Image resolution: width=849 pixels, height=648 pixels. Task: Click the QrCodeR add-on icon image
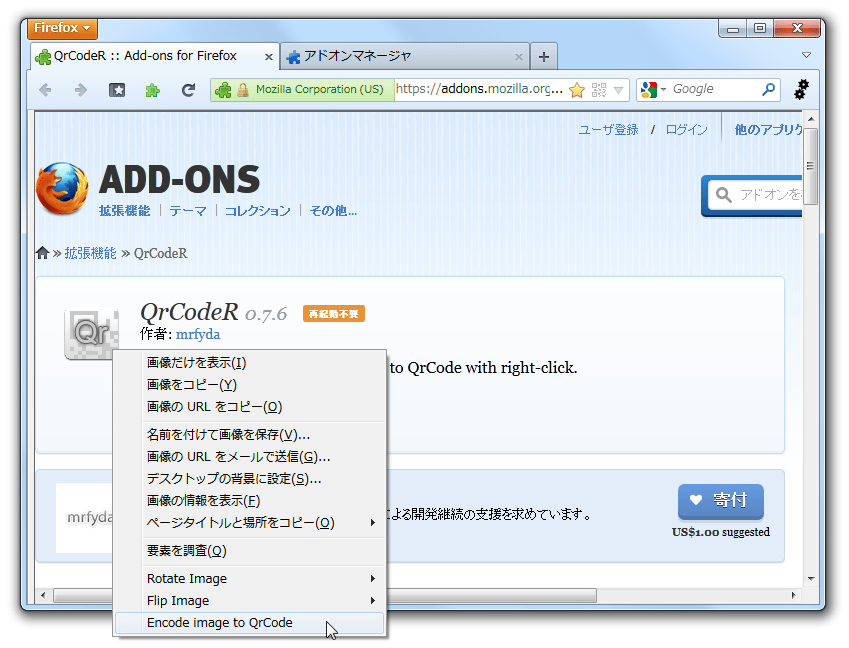[x=92, y=333]
